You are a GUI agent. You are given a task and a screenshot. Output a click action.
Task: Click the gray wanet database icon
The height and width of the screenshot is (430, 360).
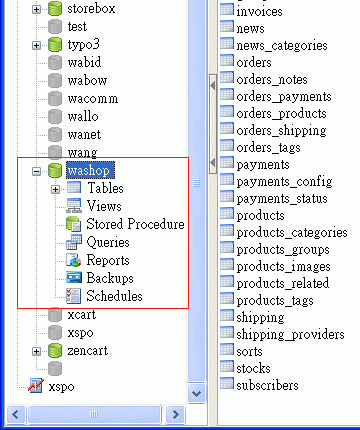coord(55,135)
